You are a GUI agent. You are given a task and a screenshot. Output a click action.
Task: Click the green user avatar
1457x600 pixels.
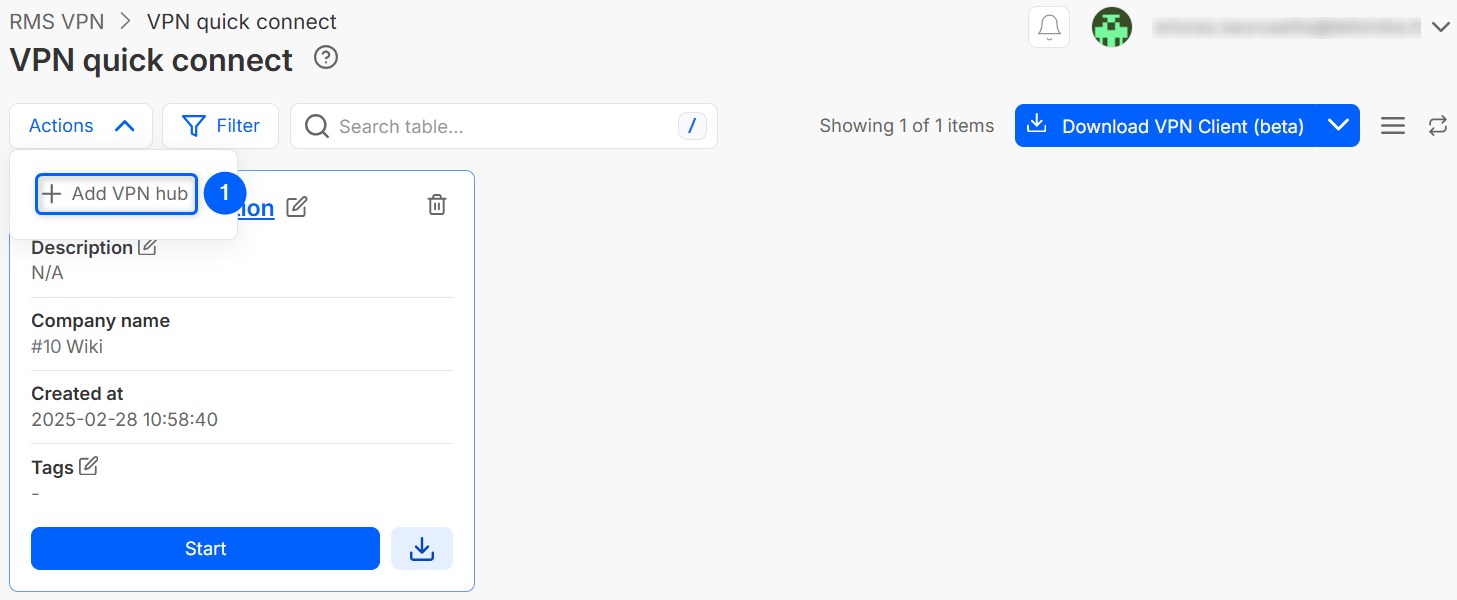(1112, 27)
